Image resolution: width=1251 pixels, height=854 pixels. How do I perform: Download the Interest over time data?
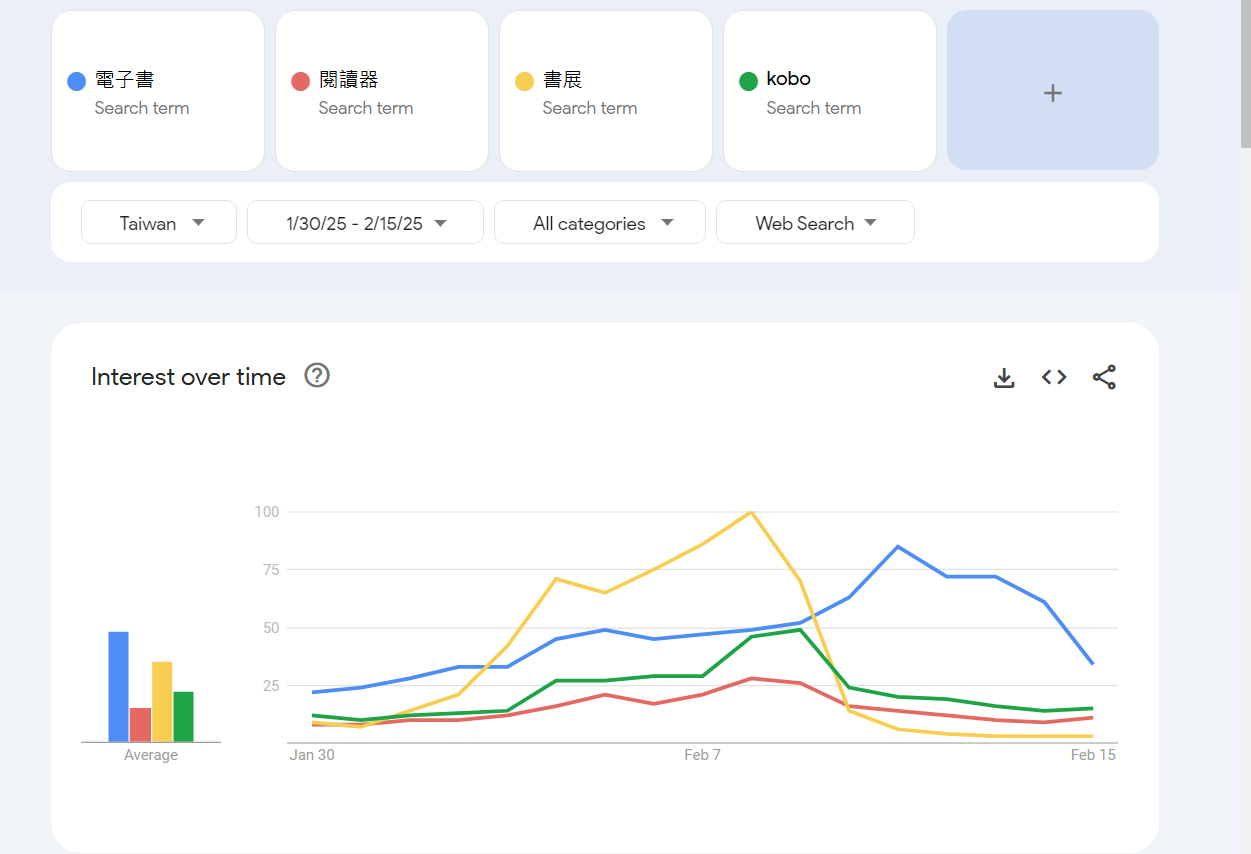(1004, 377)
